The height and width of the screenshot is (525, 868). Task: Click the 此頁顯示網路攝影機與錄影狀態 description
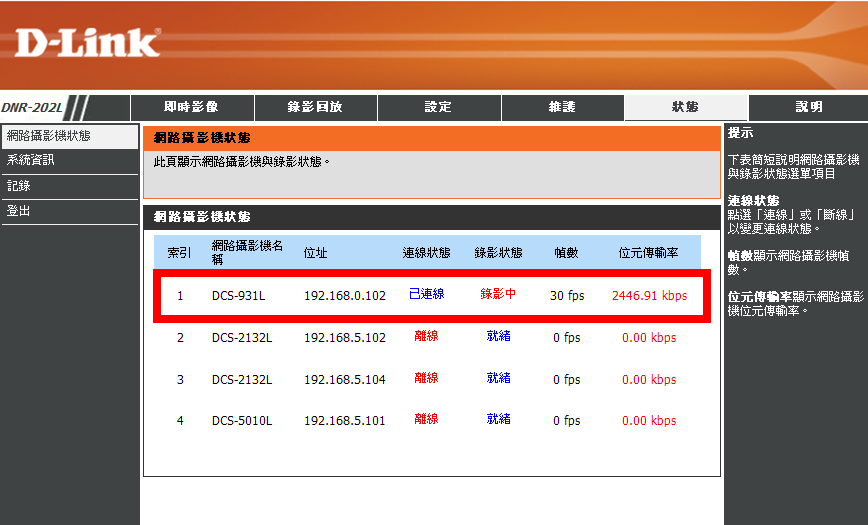tap(241, 162)
